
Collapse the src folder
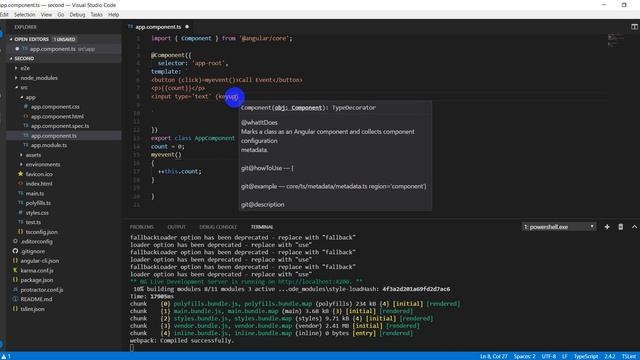point(24,87)
